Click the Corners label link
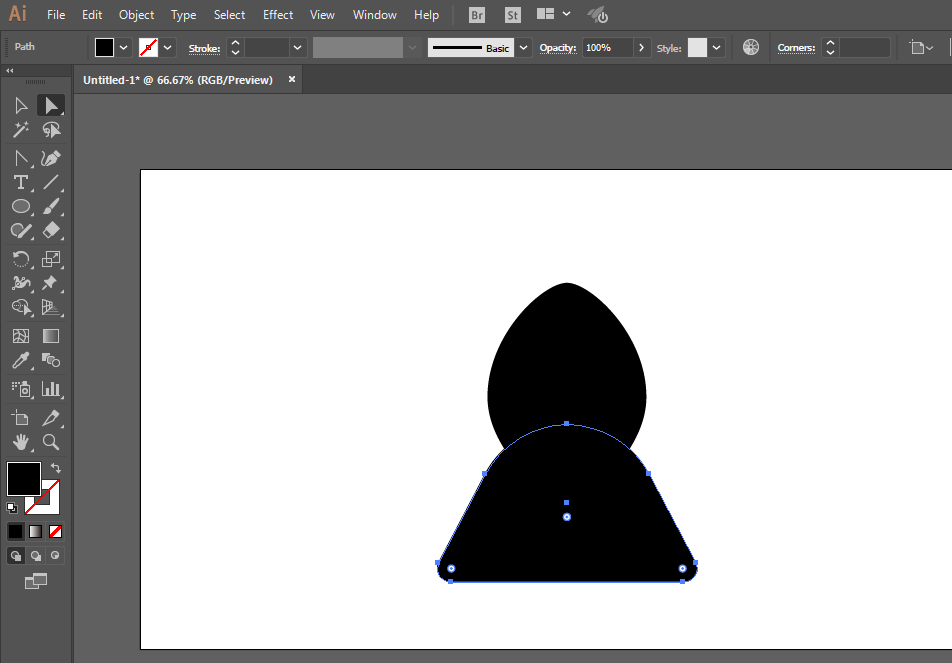The image size is (952, 663). point(796,48)
